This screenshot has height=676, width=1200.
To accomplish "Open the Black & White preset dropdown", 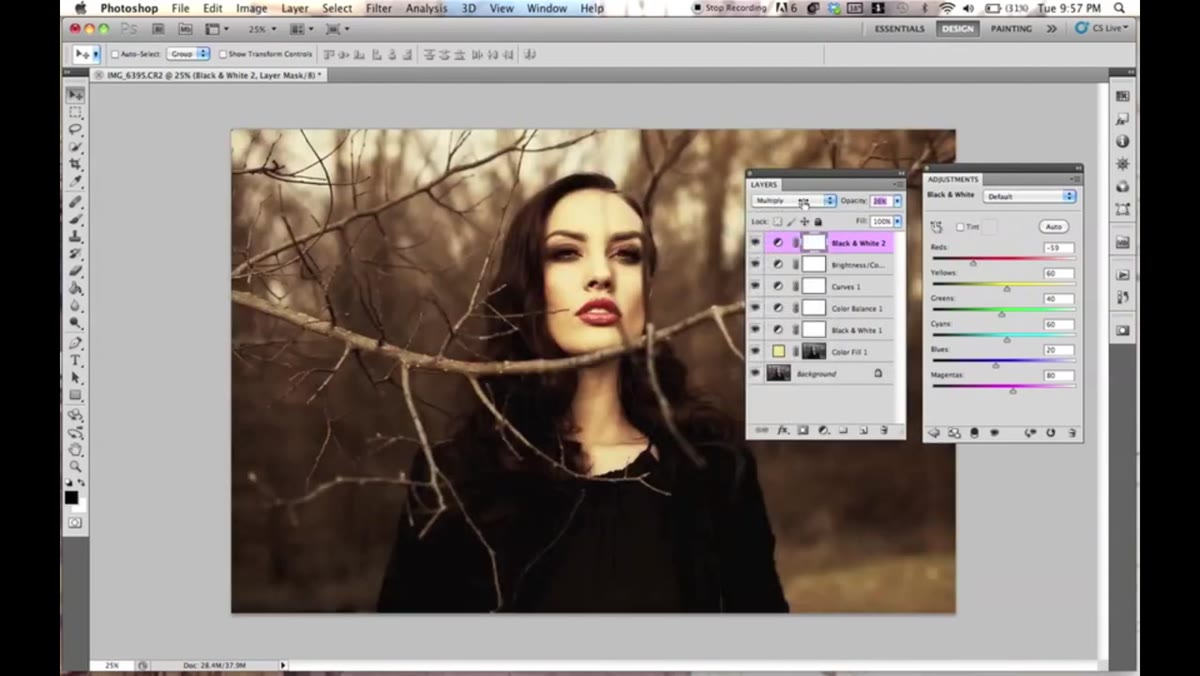I will [x=1029, y=196].
